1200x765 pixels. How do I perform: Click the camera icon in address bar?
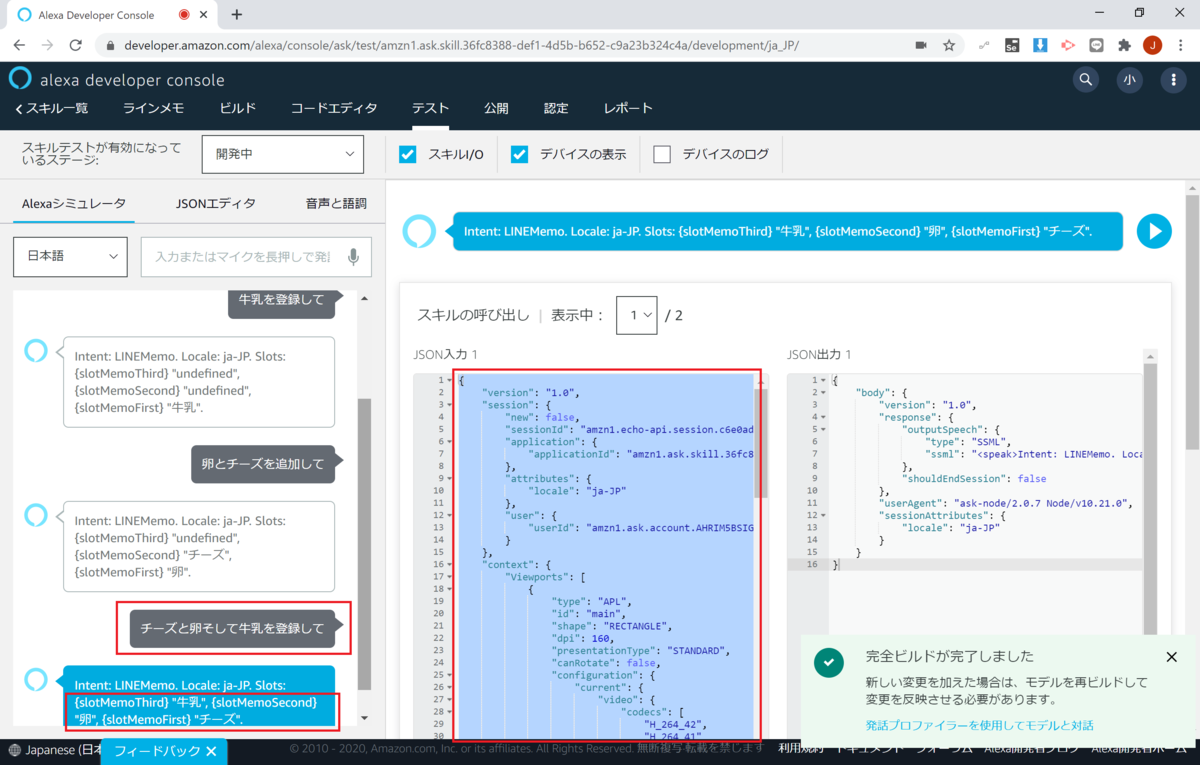[921, 46]
